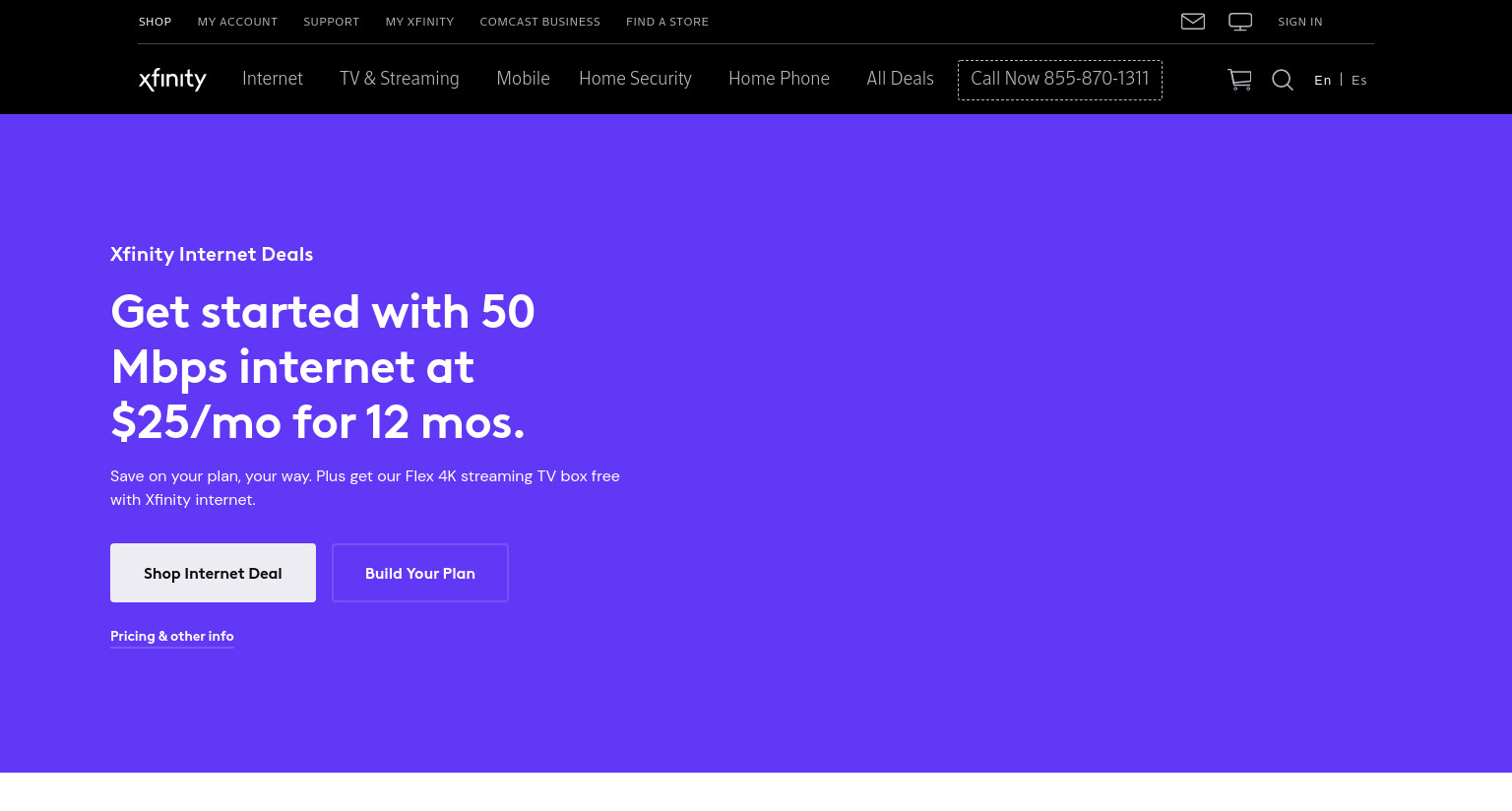Open the All Deals menu
The image size is (1512, 811).
pyautogui.click(x=900, y=79)
